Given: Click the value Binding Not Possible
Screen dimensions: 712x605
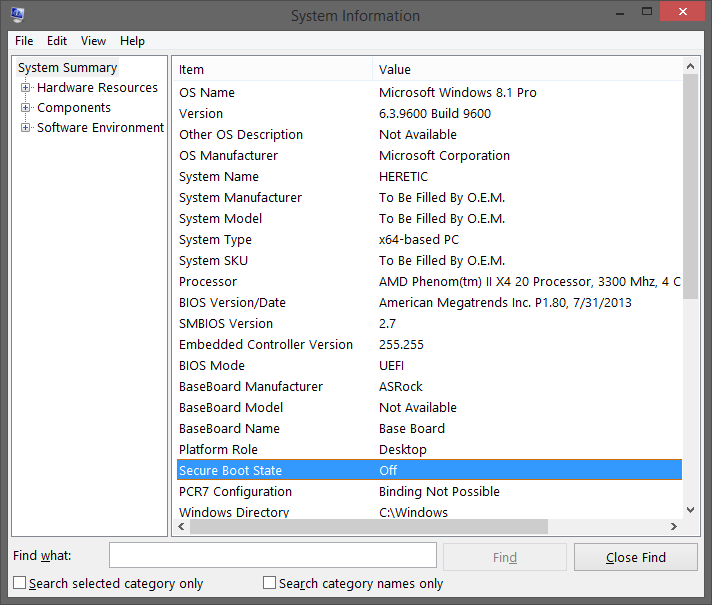Looking at the screenshot, I should pos(439,492).
